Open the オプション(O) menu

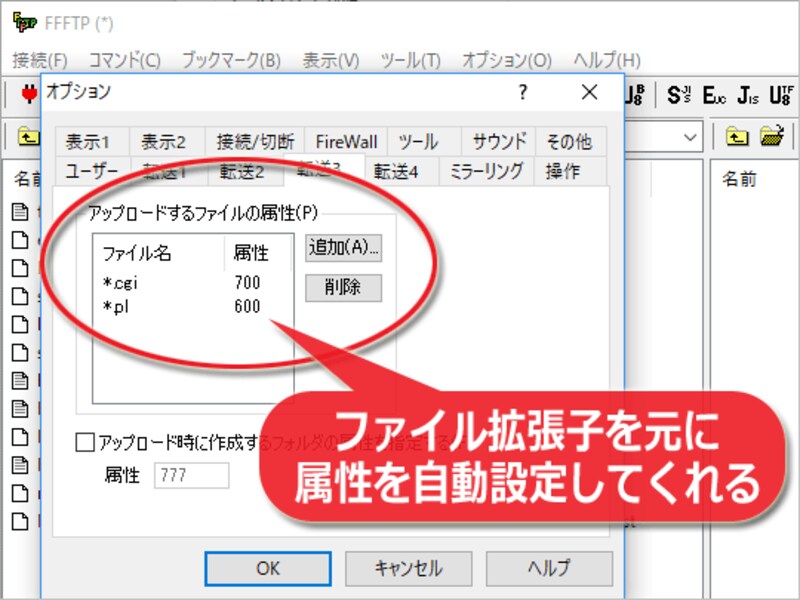(x=507, y=60)
